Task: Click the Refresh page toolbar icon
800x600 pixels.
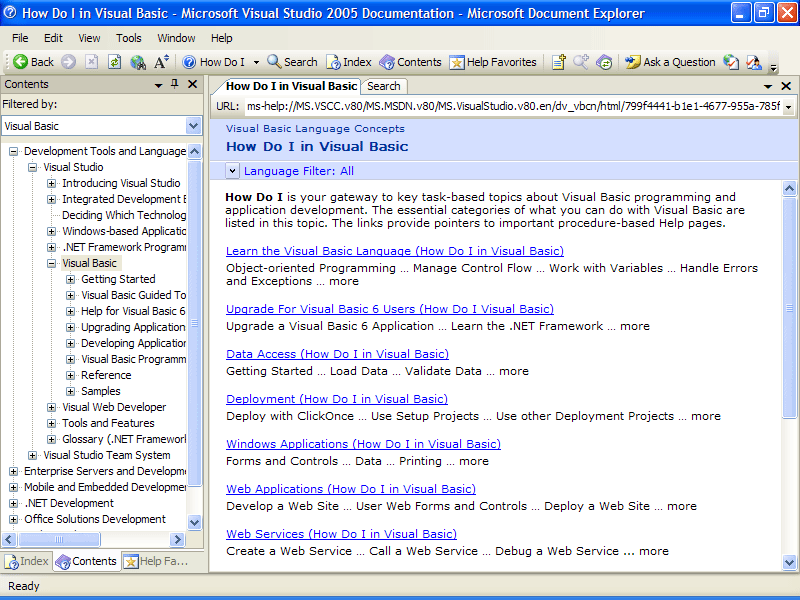Action: pyautogui.click(x=115, y=62)
